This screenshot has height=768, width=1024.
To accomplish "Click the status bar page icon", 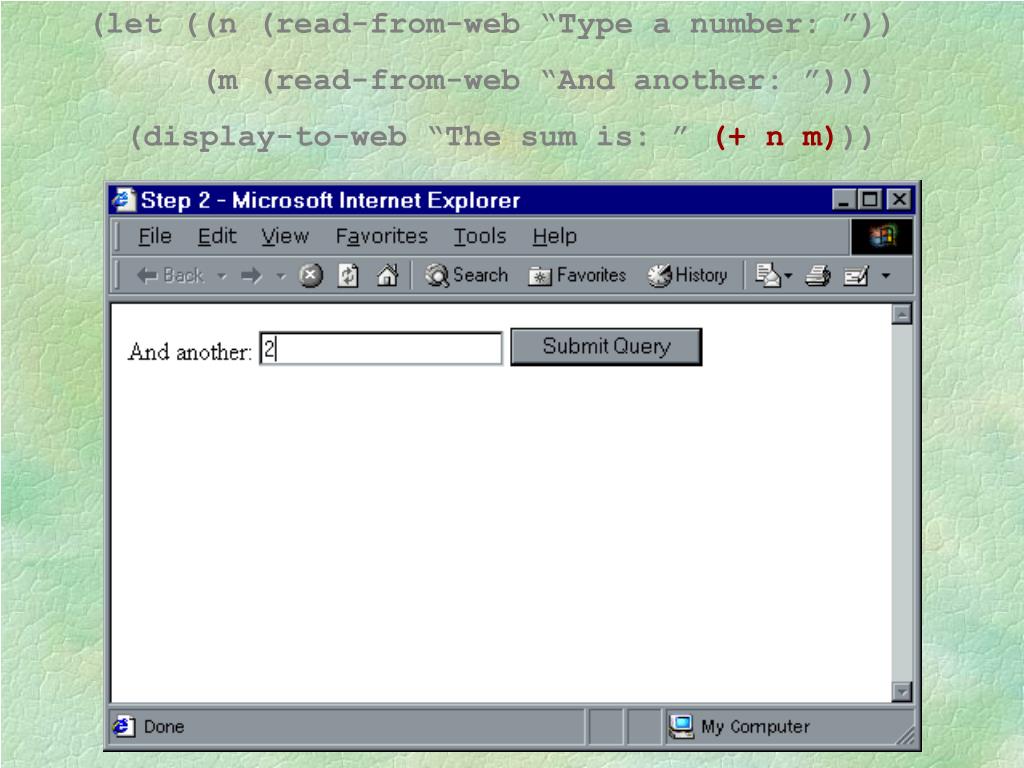I will pyautogui.click(x=123, y=726).
